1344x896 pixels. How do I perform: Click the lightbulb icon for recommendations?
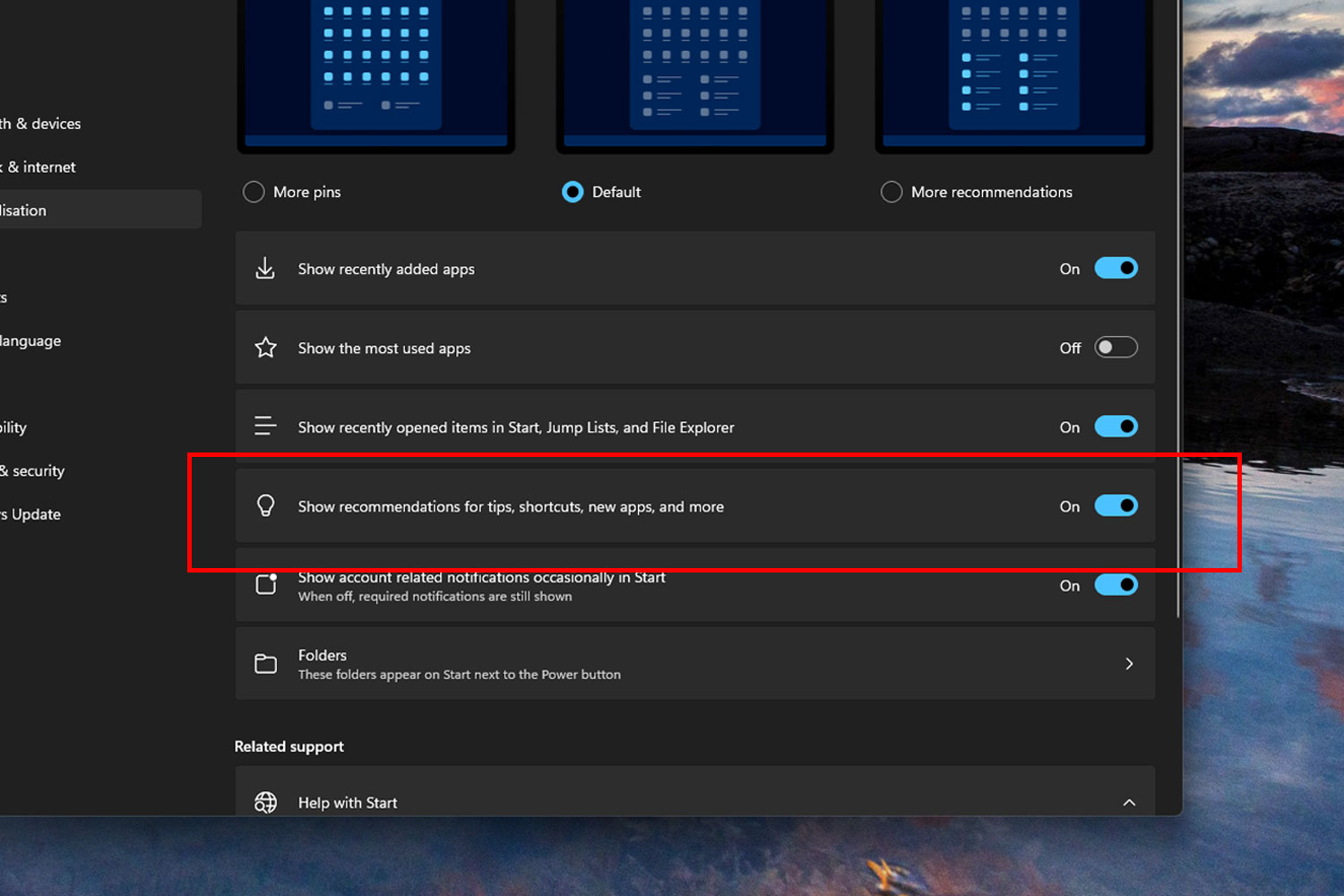pyautogui.click(x=265, y=506)
